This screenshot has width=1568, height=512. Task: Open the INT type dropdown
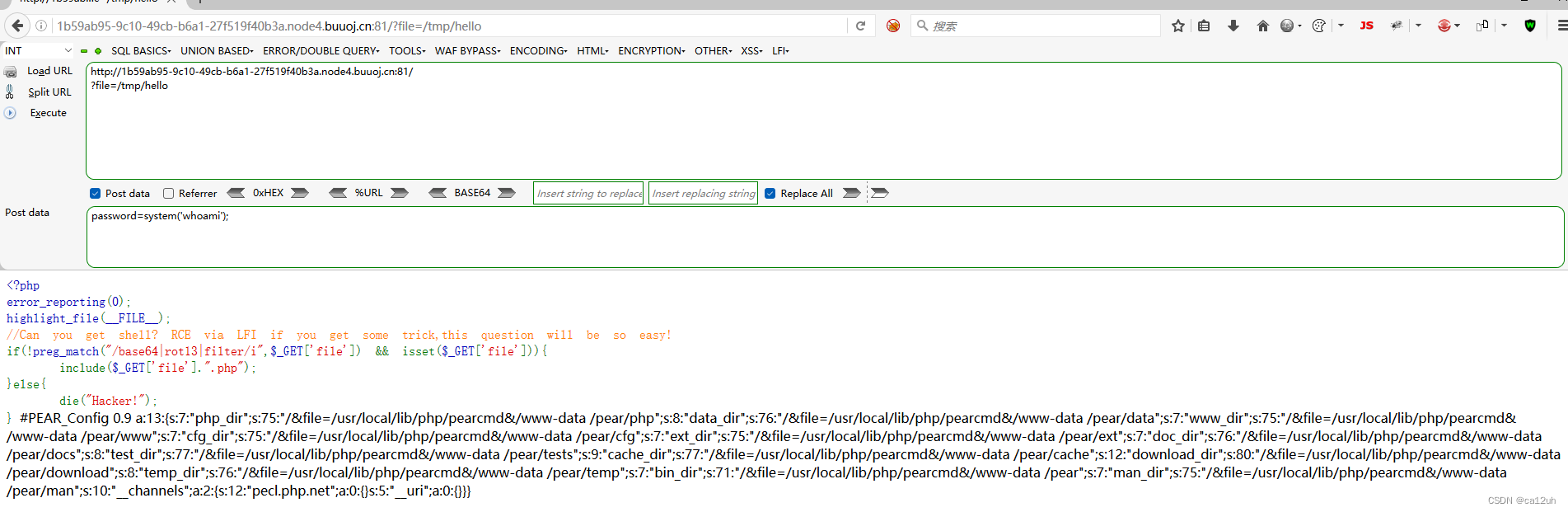(x=39, y=50)
